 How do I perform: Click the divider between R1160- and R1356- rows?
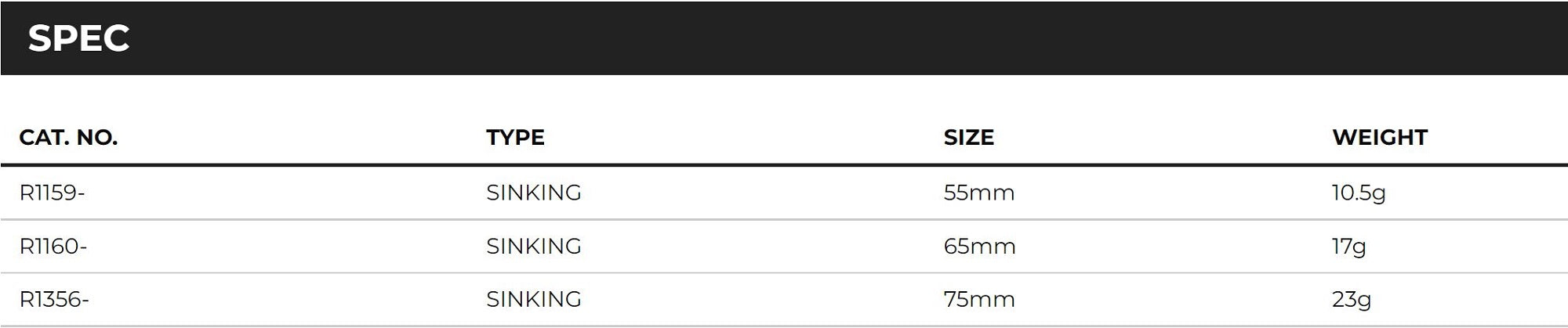784,273
